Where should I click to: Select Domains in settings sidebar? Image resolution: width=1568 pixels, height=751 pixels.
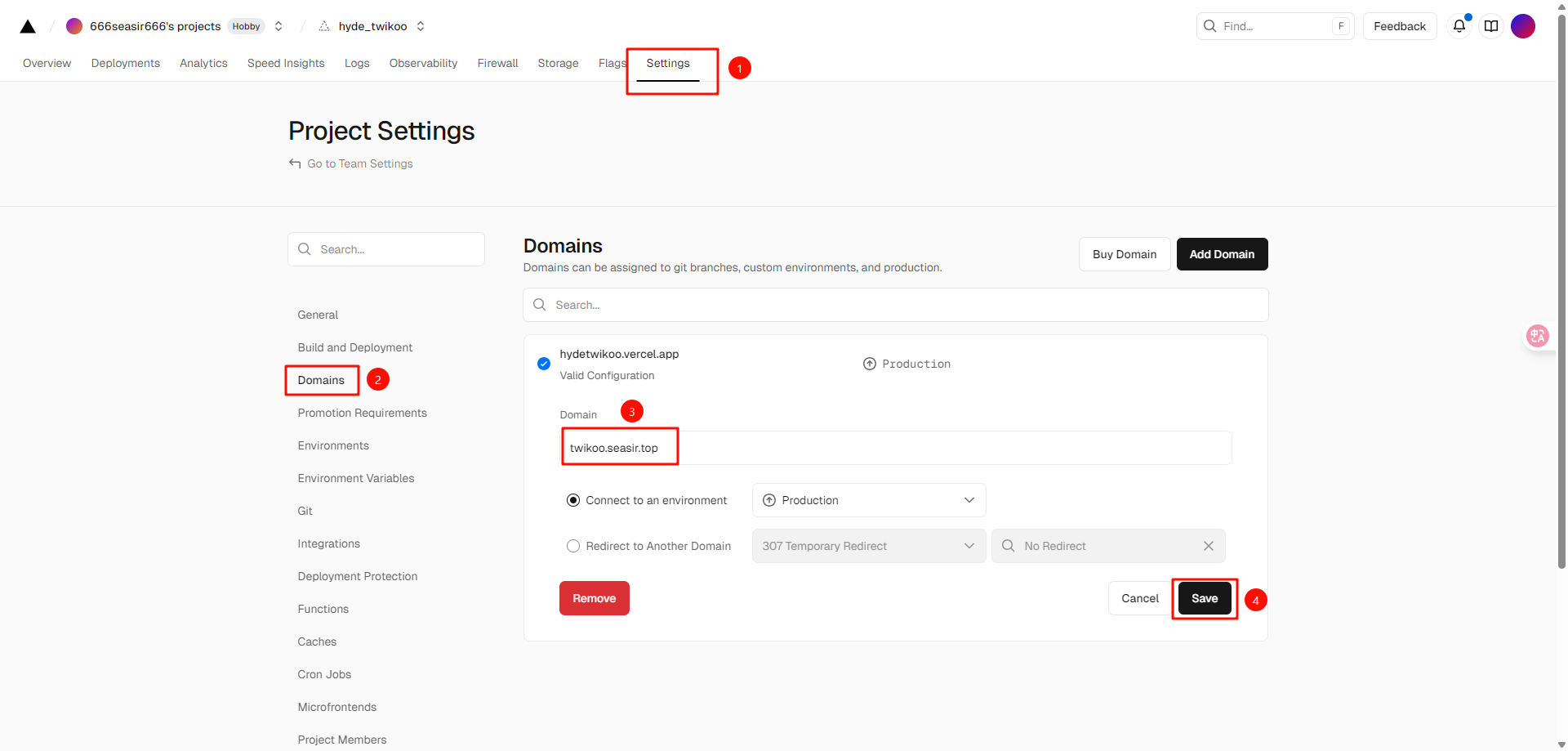321,380
